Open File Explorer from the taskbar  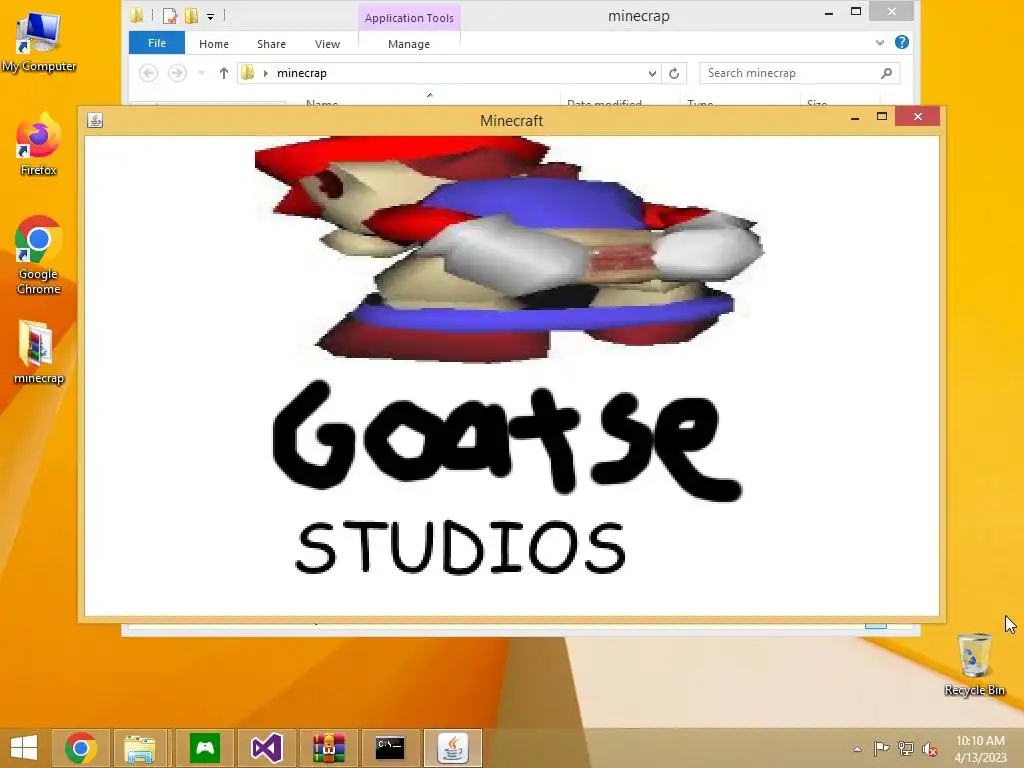coord(140,748)
